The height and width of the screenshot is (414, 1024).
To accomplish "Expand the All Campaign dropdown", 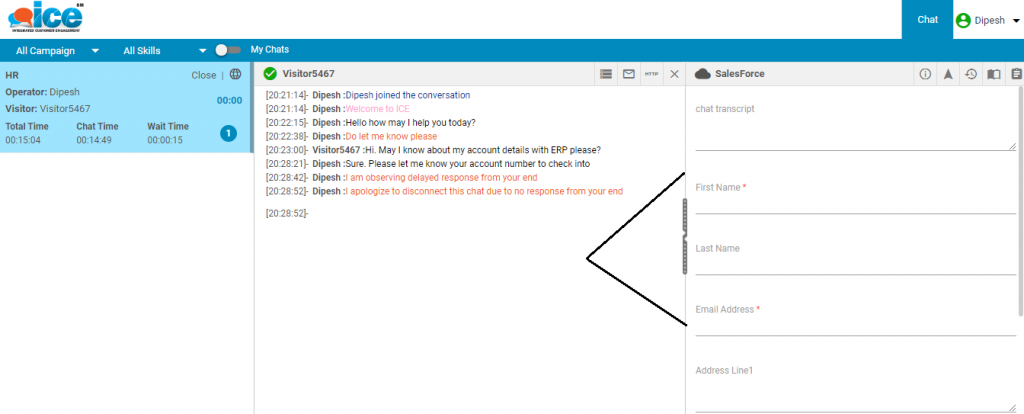I will (58, 50).
